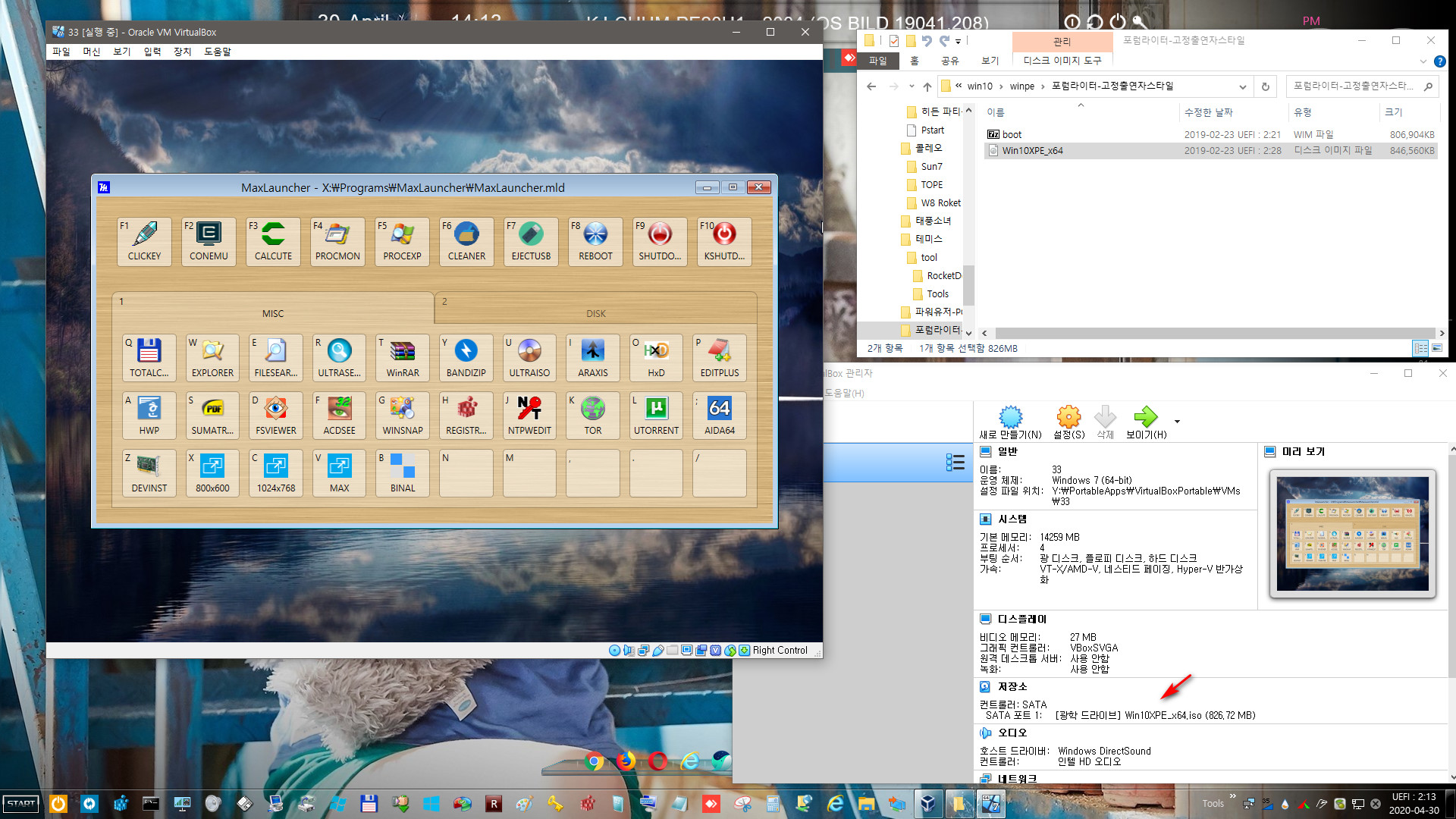This screenshot has height=819, width=1456.
Task: Run CLEANER from the F6 slot
Action: pos(466,241)
